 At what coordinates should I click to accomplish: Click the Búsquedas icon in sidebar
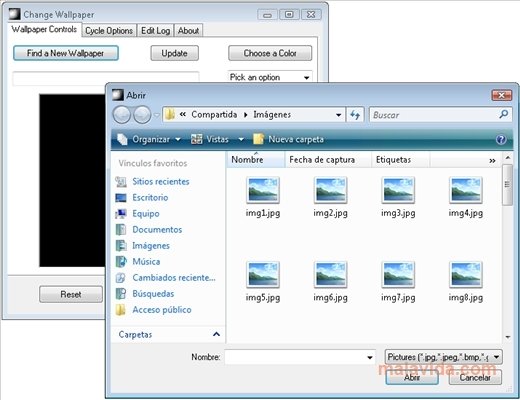tap(121, 294)
